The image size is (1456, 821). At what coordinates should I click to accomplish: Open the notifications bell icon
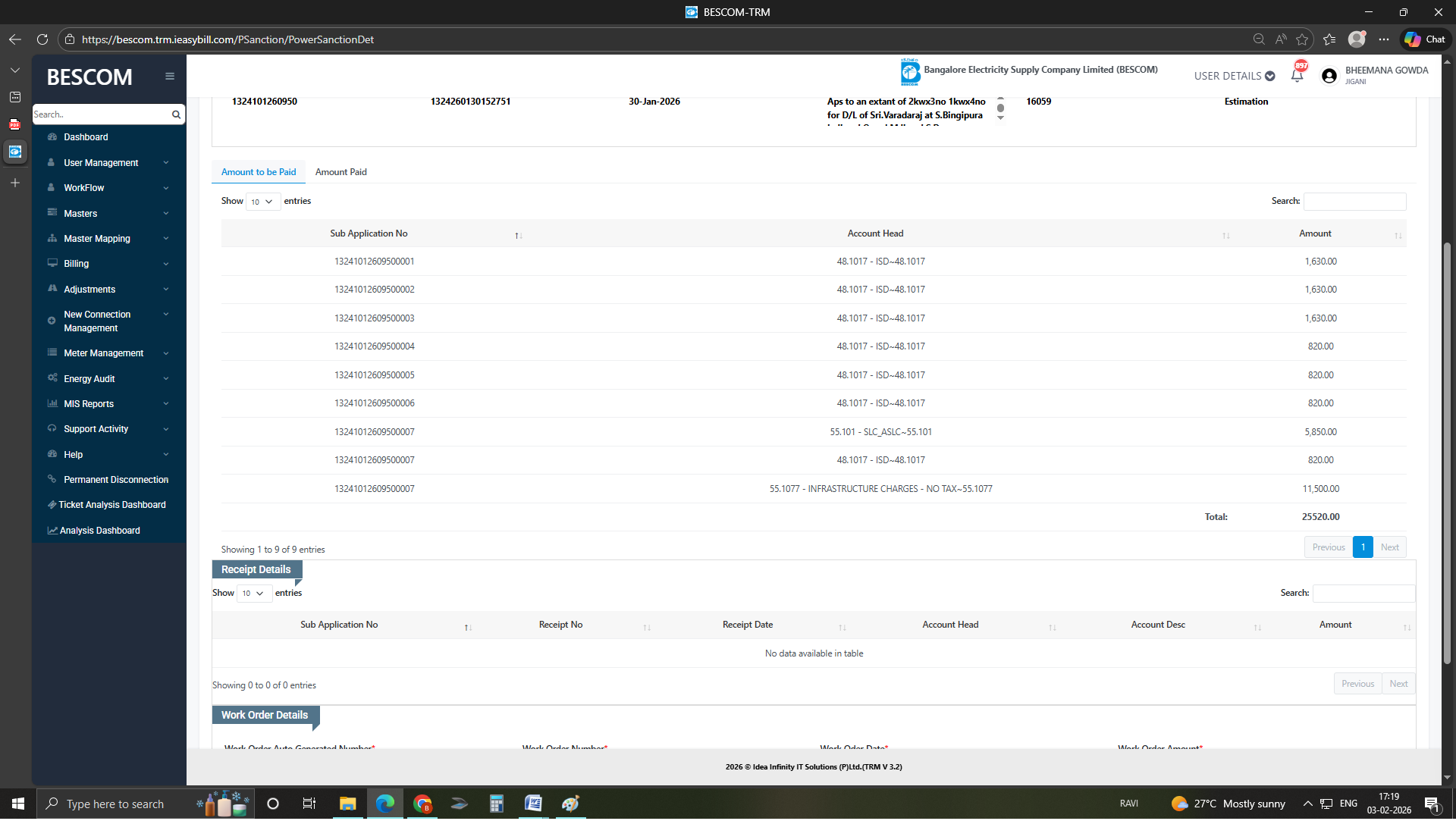[1297, 76]
